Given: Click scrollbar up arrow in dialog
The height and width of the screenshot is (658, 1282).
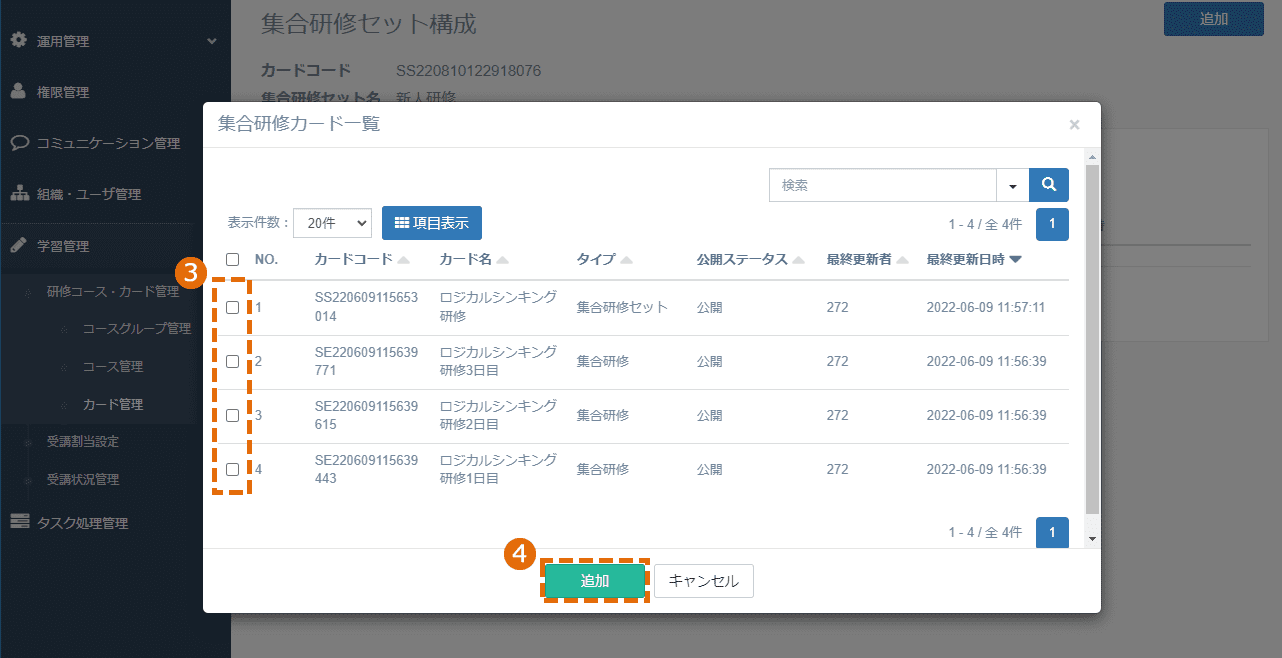Looking at the screenshot, I should tap(1092, 157).
